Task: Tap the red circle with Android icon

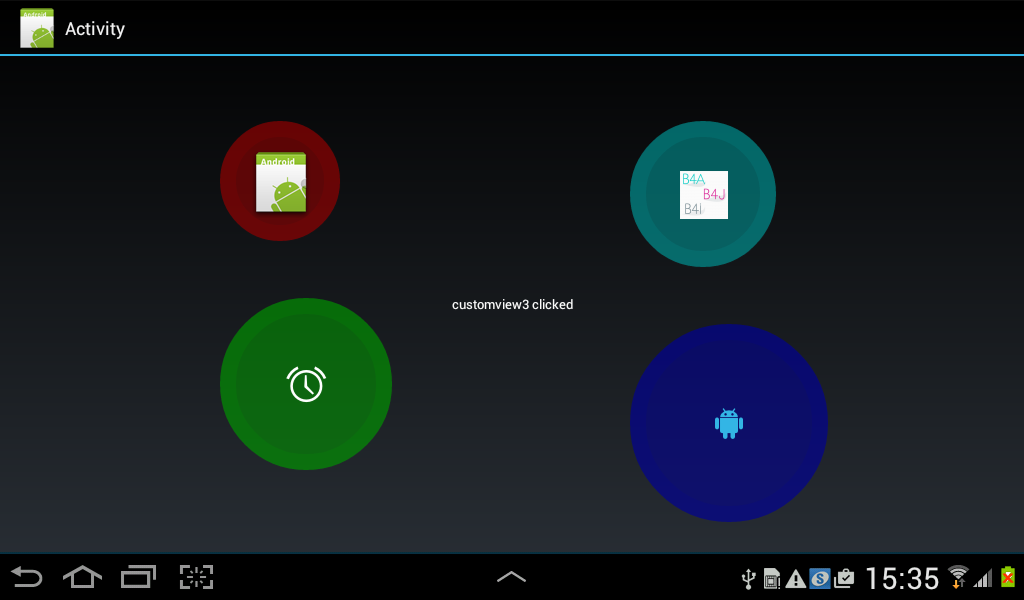Action: (280, 181)
